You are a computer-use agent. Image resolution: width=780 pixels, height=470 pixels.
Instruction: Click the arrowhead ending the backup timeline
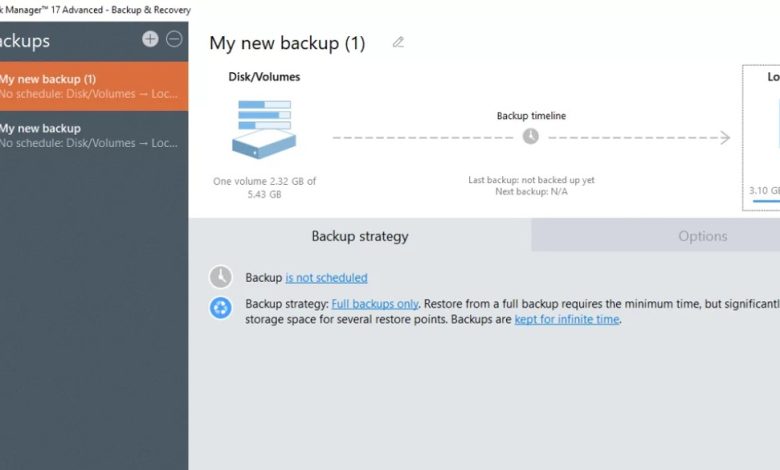(x=725, y=137)
